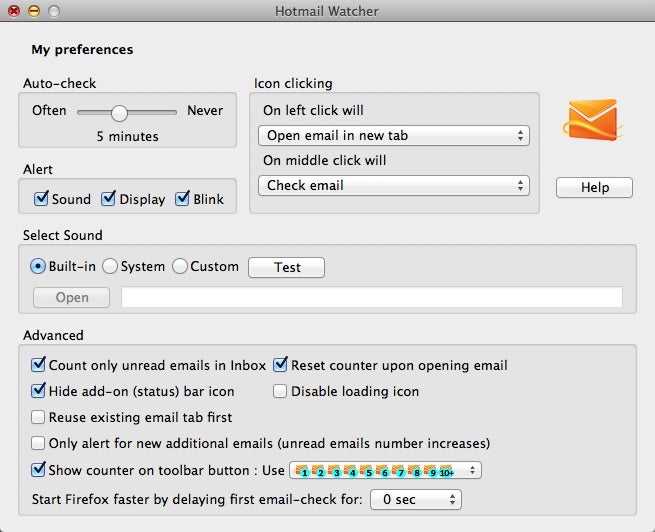Toggle the Blink alert checkbox
Viewport: 655px width, 532px height.
pyautogui.click(x=183, y=199)
